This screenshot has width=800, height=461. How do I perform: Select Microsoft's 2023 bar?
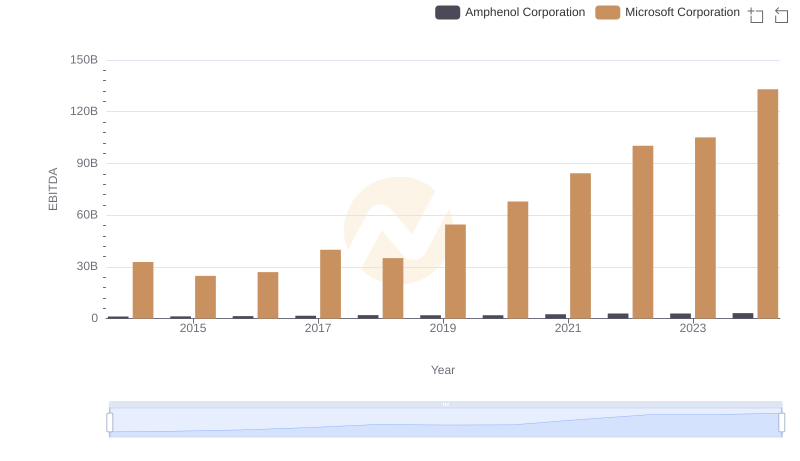pyautogui.click(x=705, y=228)
